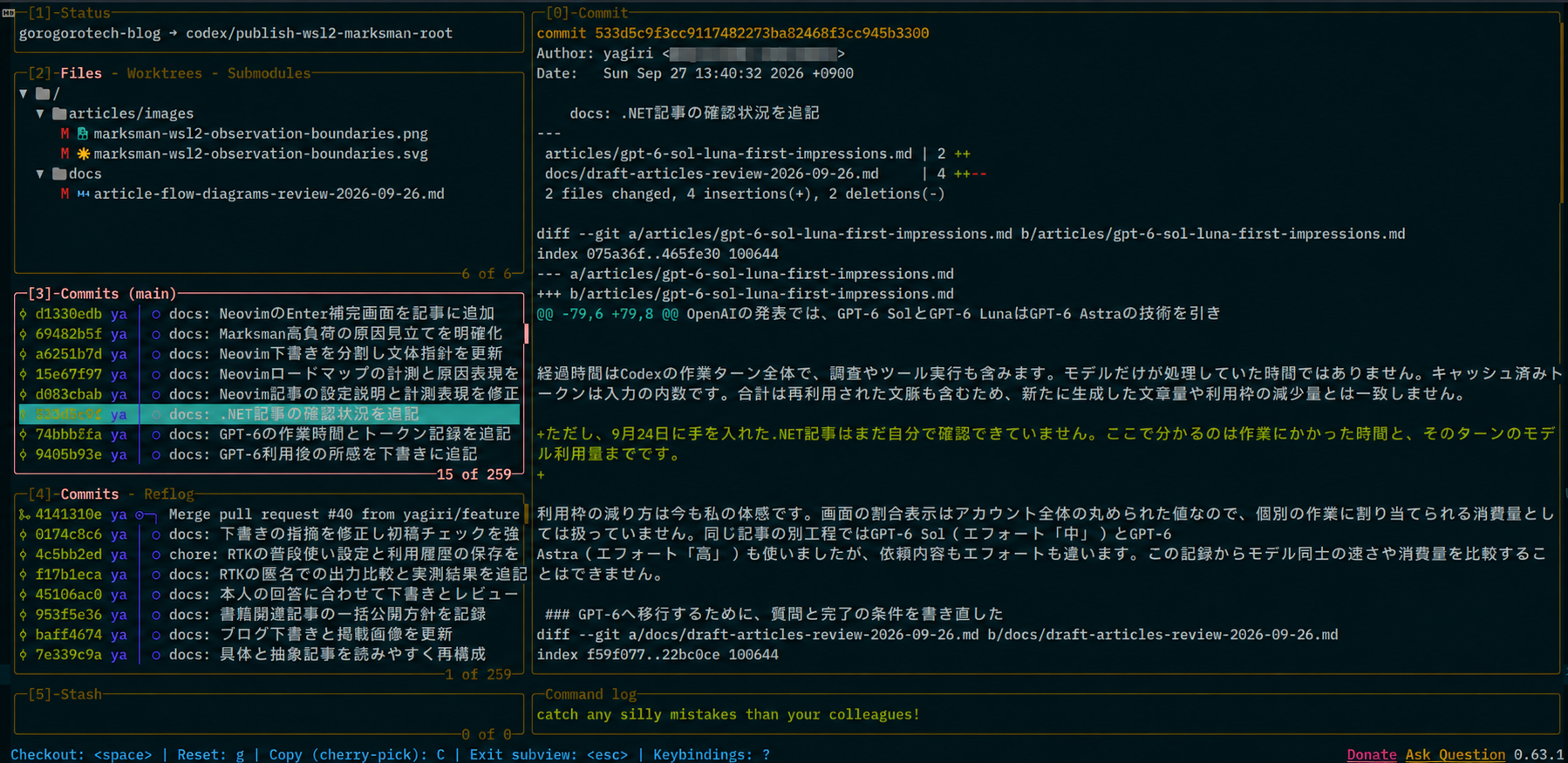
Task: Focus the [3]-Commits (main) panel title
Action: click(102, 294)
